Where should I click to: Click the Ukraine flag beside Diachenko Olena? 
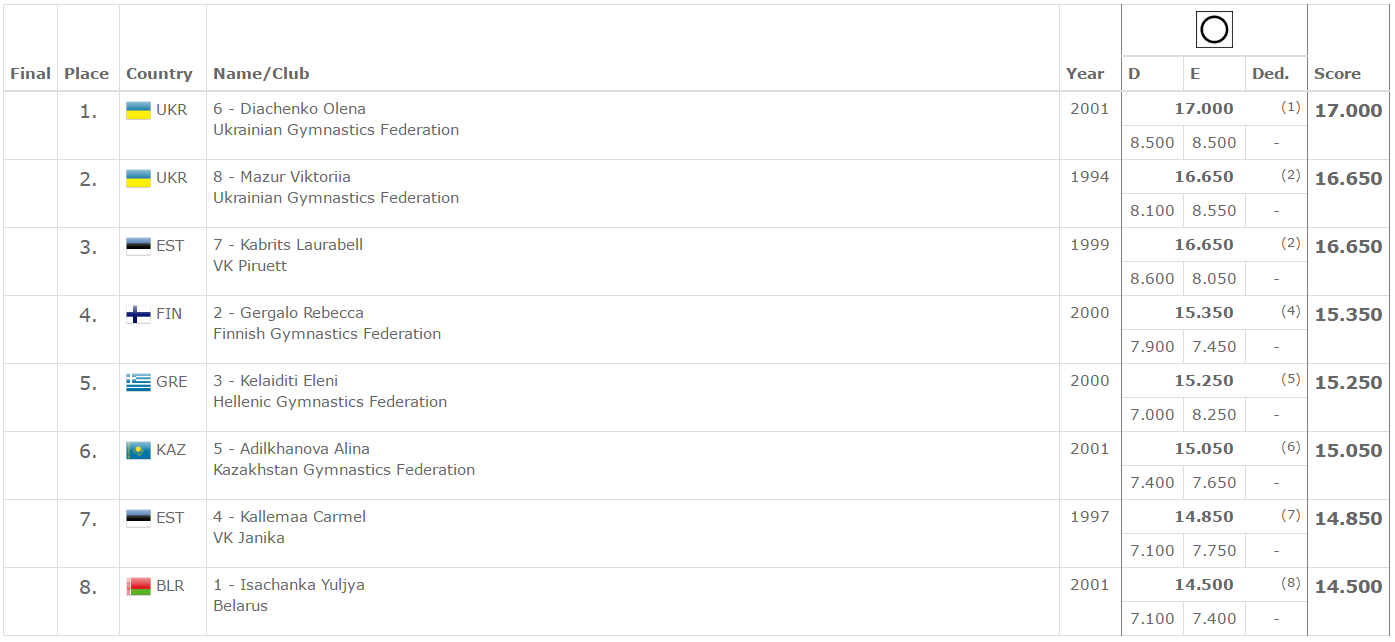138,110
